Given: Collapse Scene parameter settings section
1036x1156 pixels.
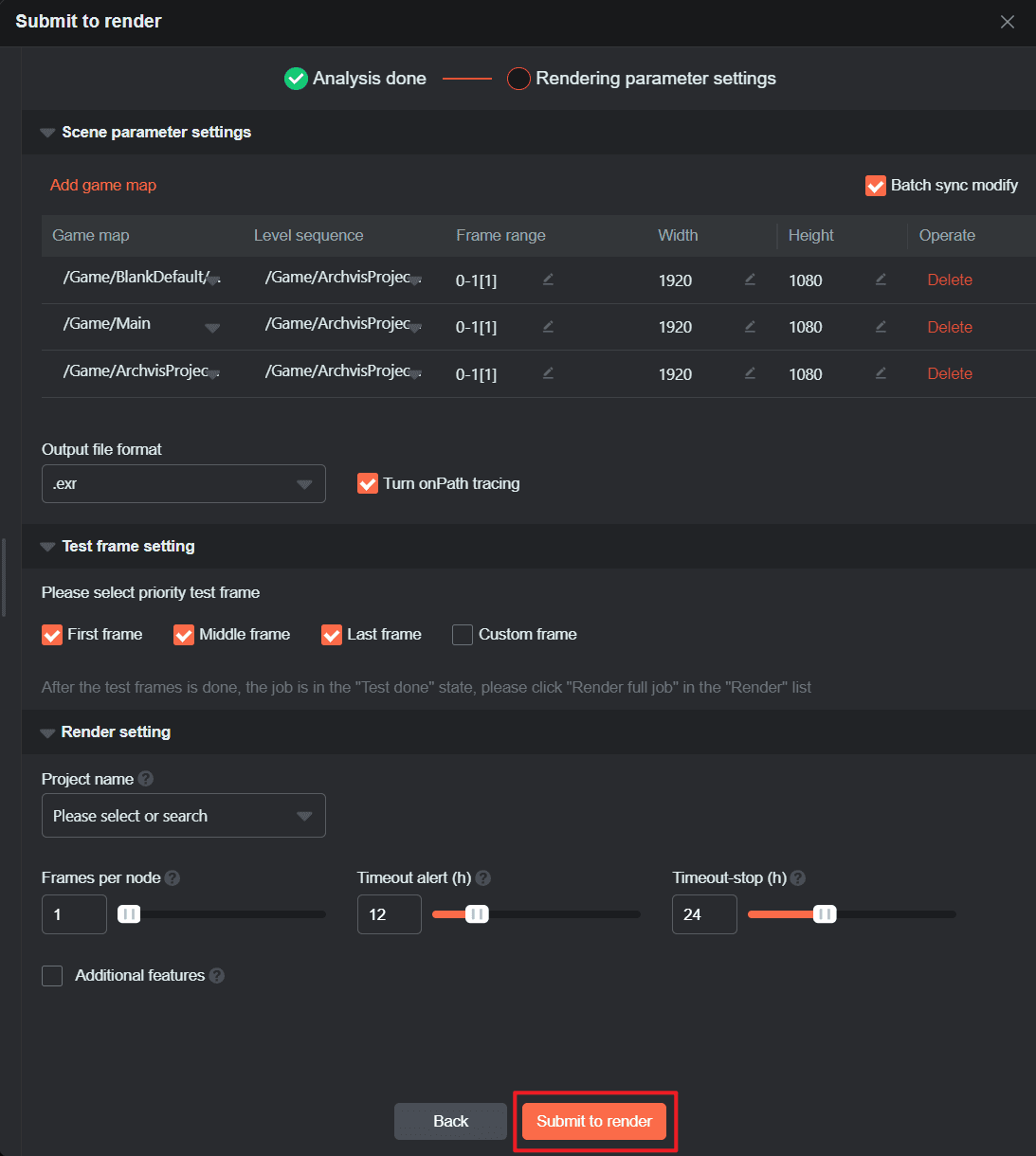Looking at the screenshot, I should pos(47,133).
